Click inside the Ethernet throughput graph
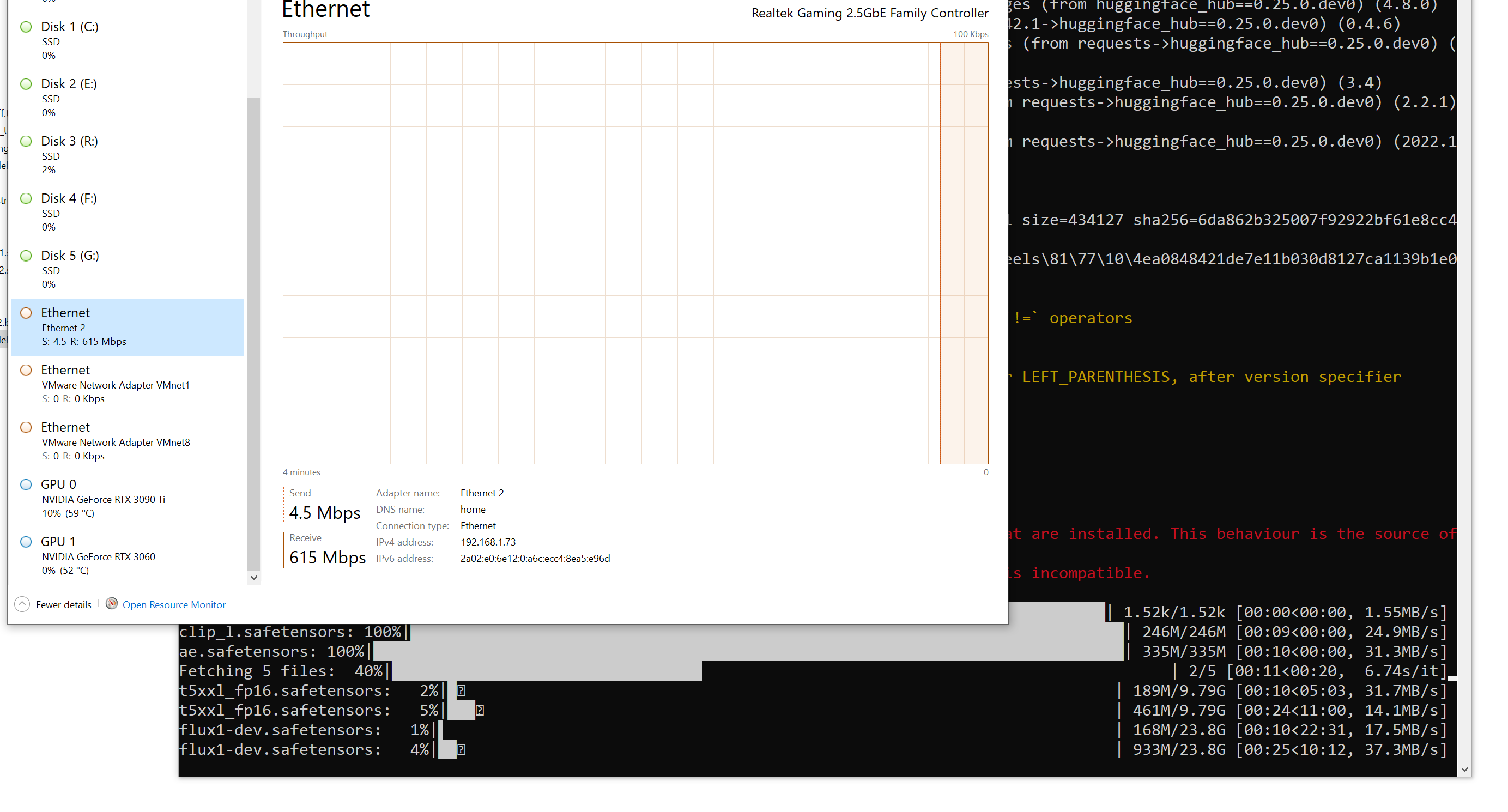Screen dimensions: 1508x812 tap(634, 252)
